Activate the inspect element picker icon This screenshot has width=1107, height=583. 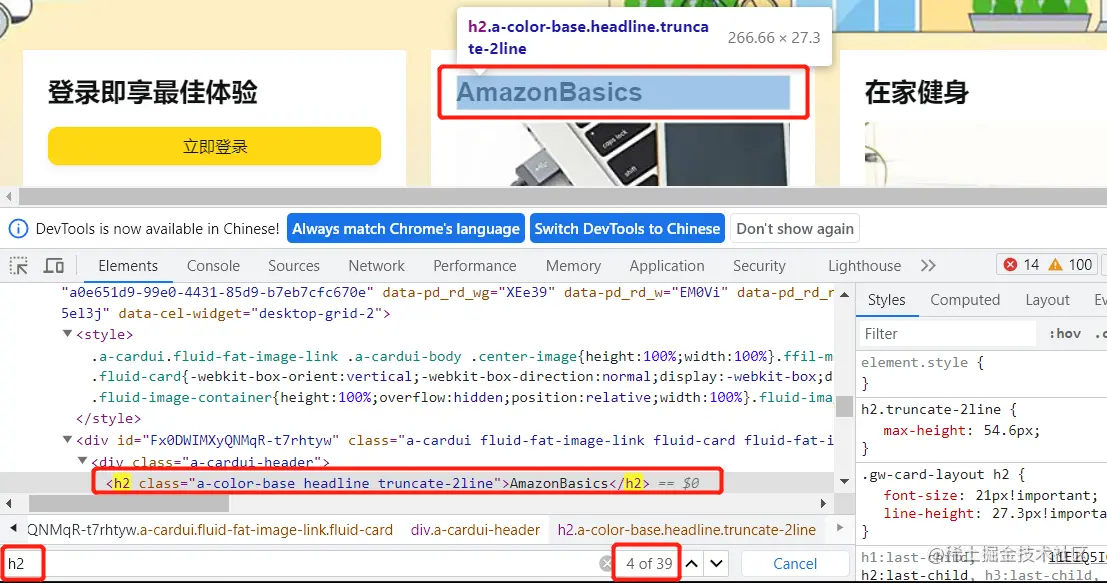point(18,265)
